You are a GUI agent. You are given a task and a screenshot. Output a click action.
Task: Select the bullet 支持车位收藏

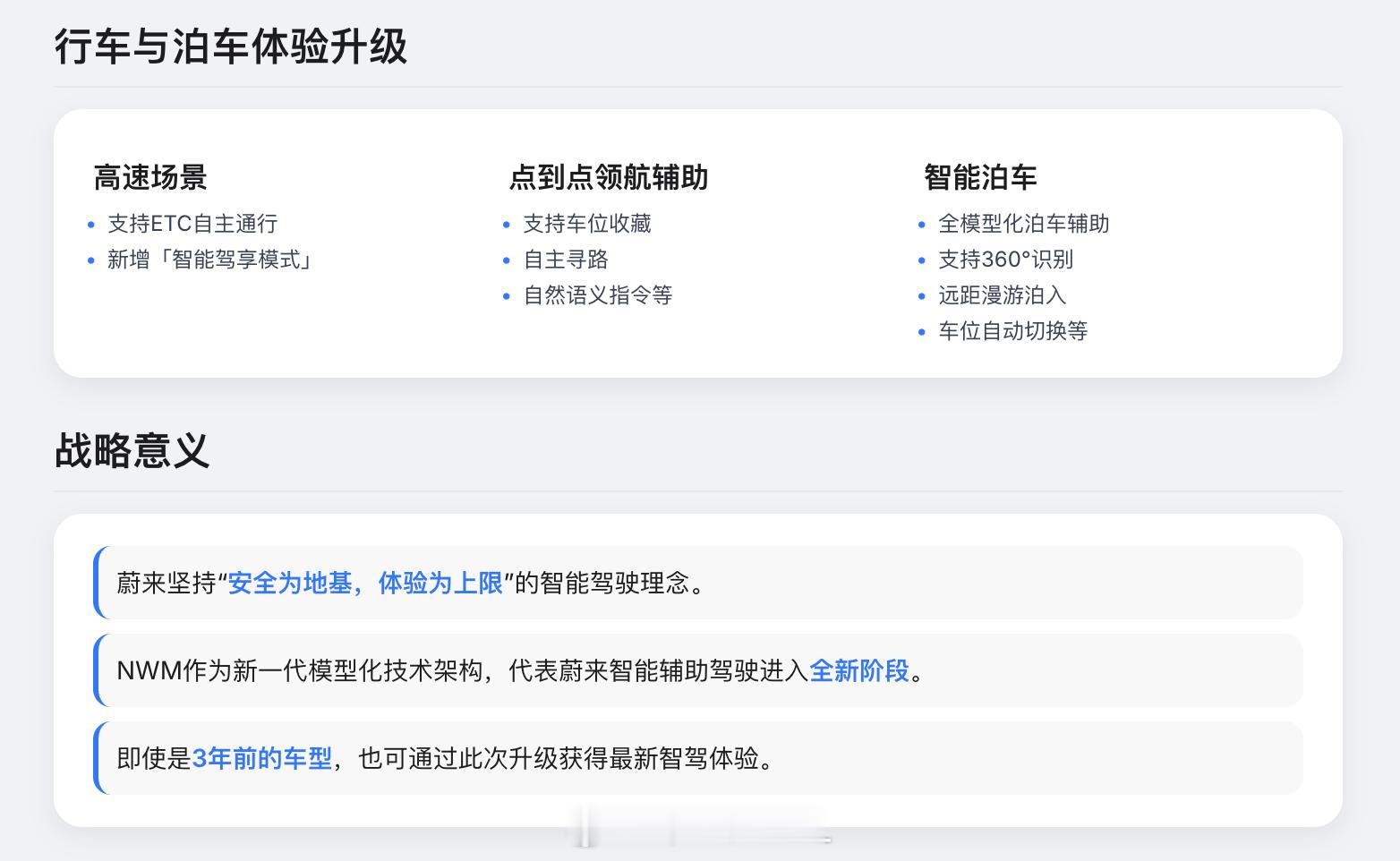click(x=587, y=224)
